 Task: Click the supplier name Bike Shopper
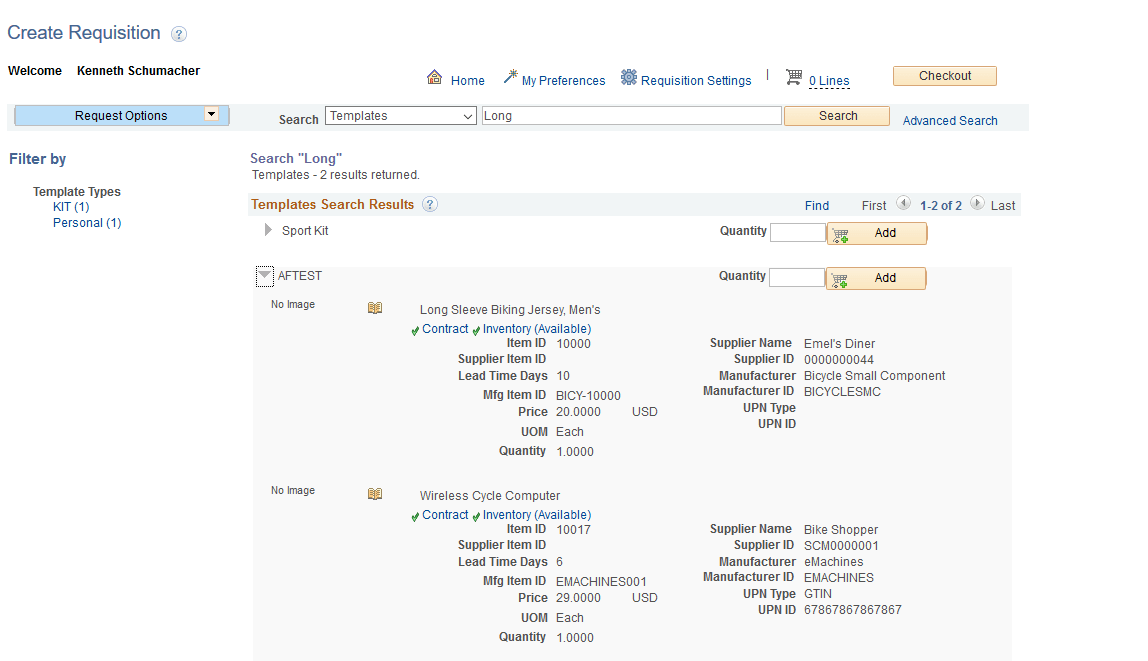click(x=840, y=529)
